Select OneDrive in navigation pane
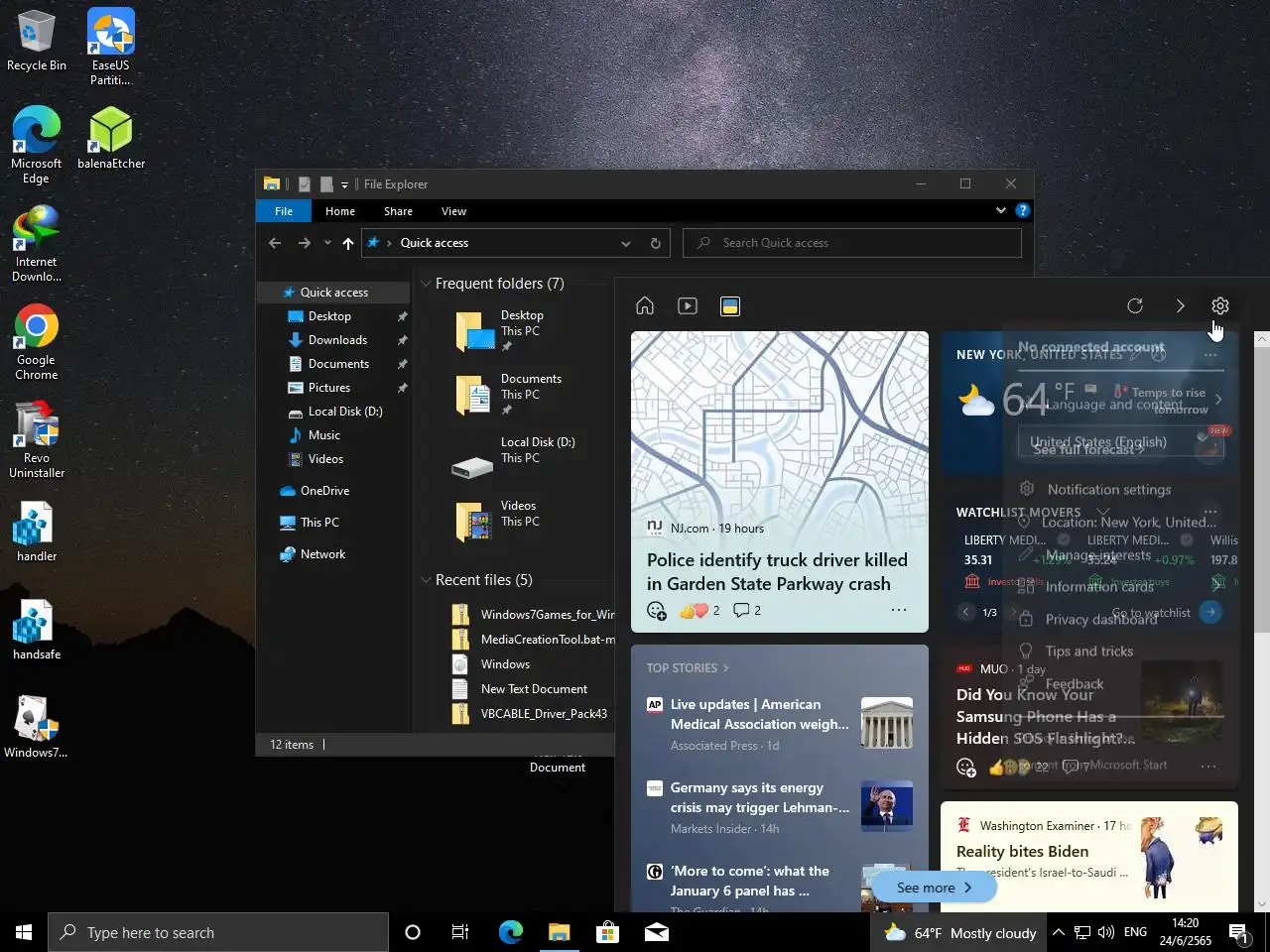This screenshot has width=1270, height=952. click(x=324, y=491)
